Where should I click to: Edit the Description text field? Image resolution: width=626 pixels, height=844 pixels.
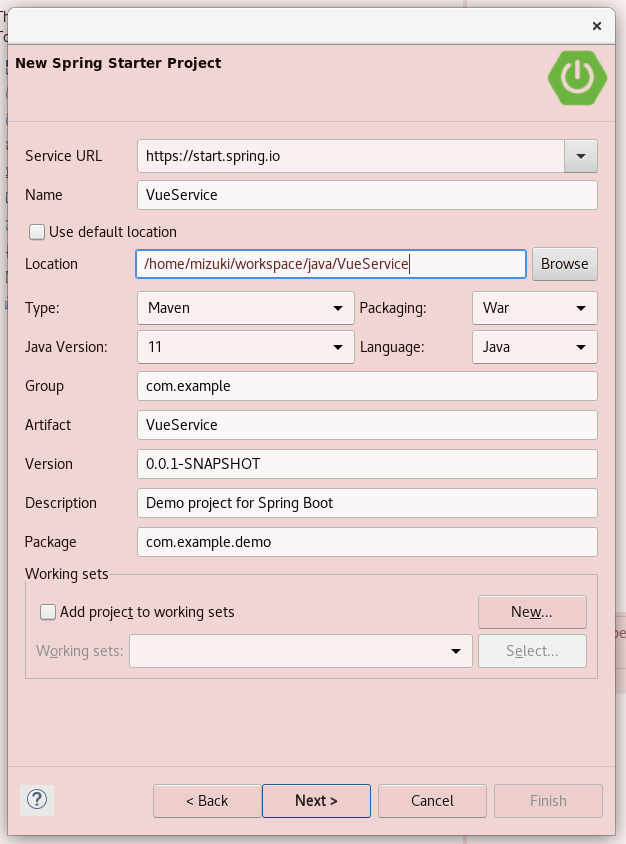click(368, 503)
